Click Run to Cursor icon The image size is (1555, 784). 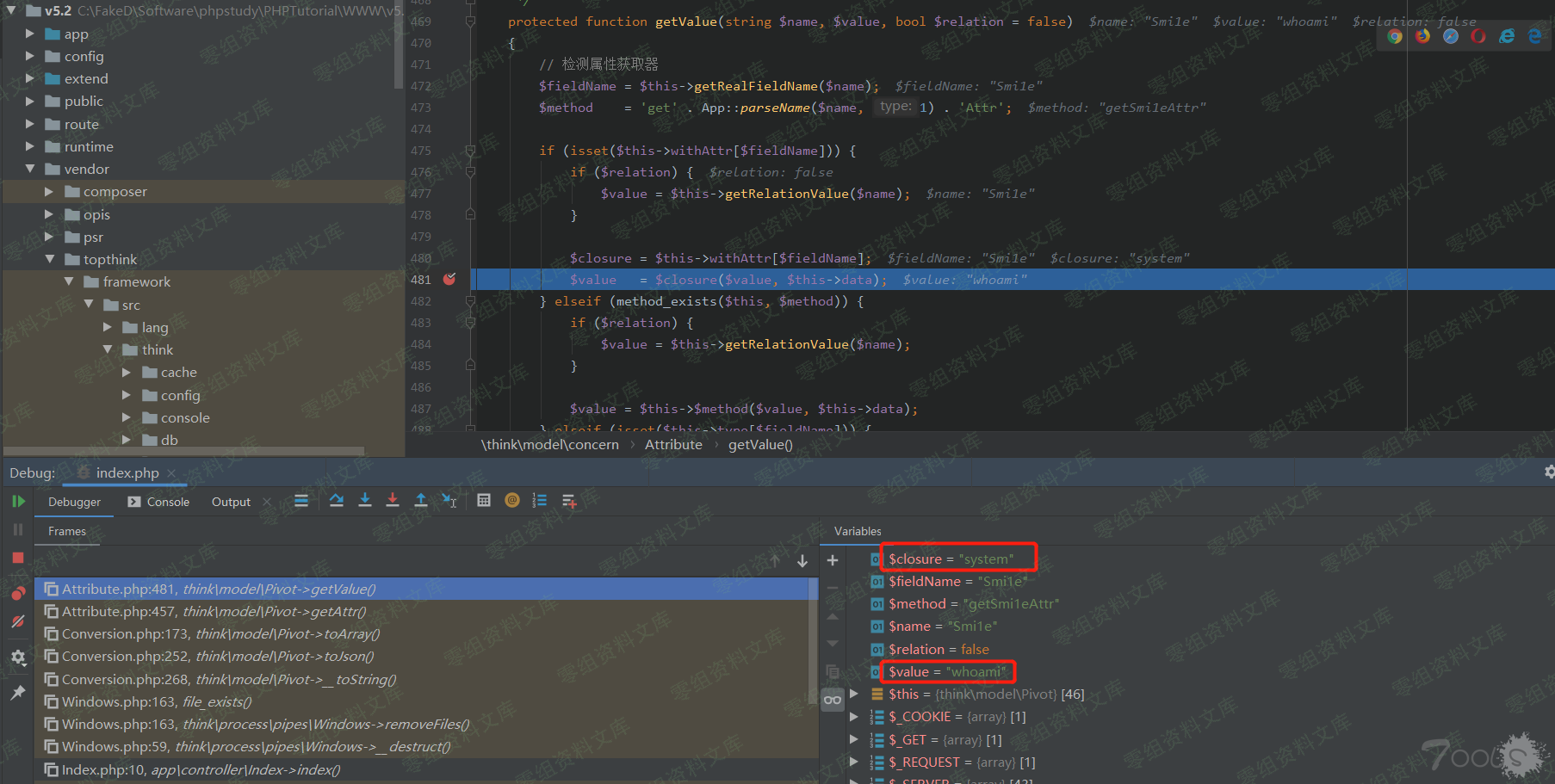tap(449, 501)
